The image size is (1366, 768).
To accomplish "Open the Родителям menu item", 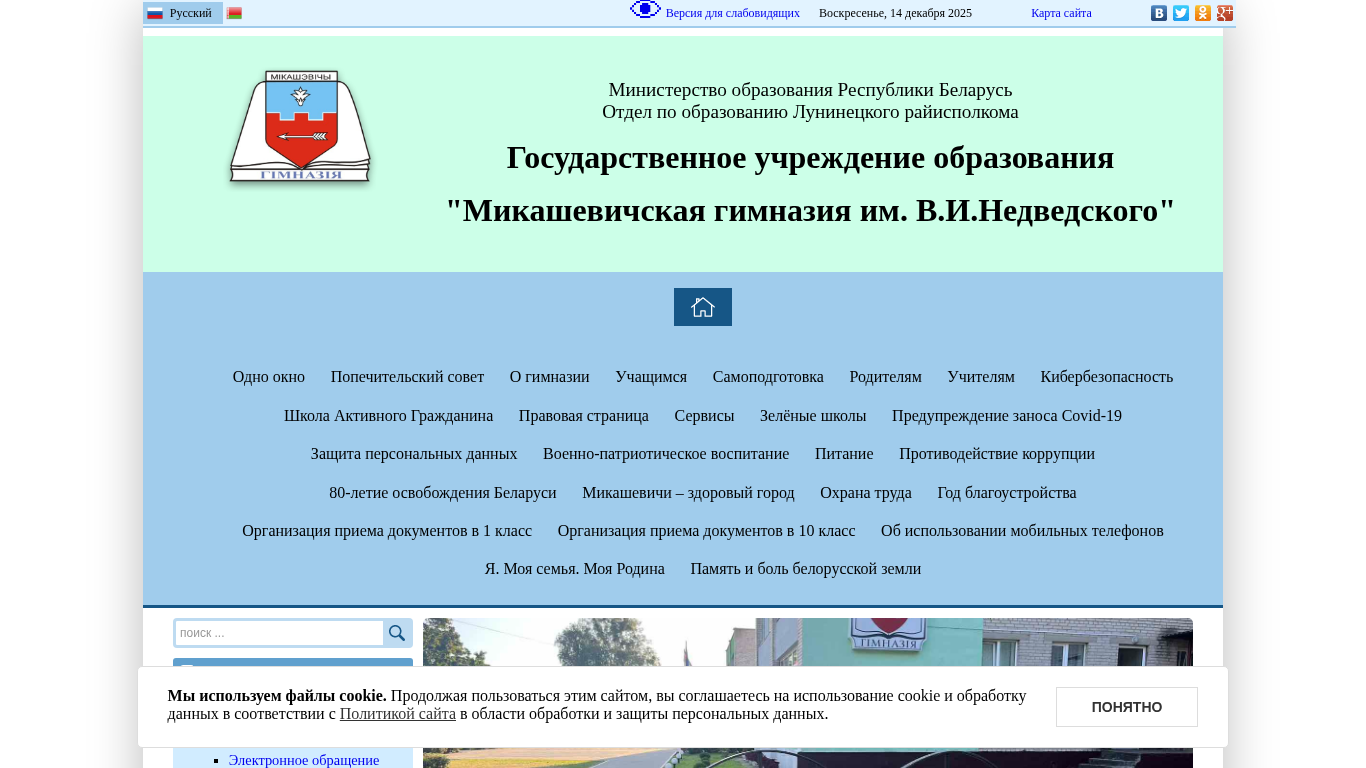I will click(x=886, y=377).
